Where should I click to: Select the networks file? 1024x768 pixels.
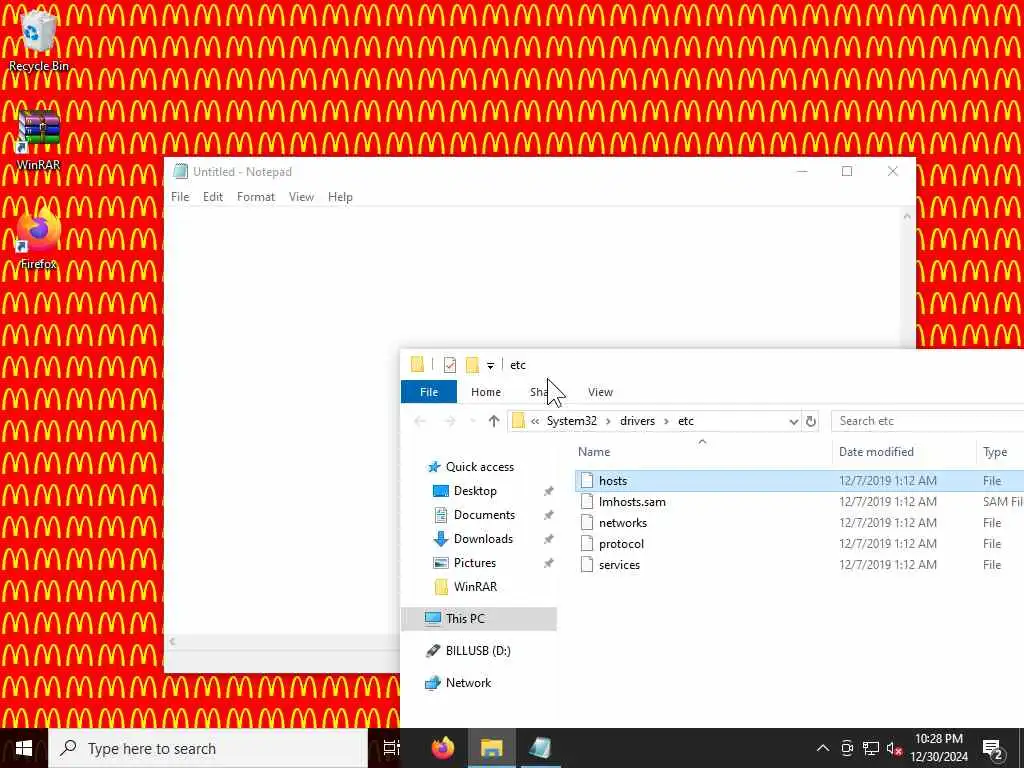coord(799,522)
